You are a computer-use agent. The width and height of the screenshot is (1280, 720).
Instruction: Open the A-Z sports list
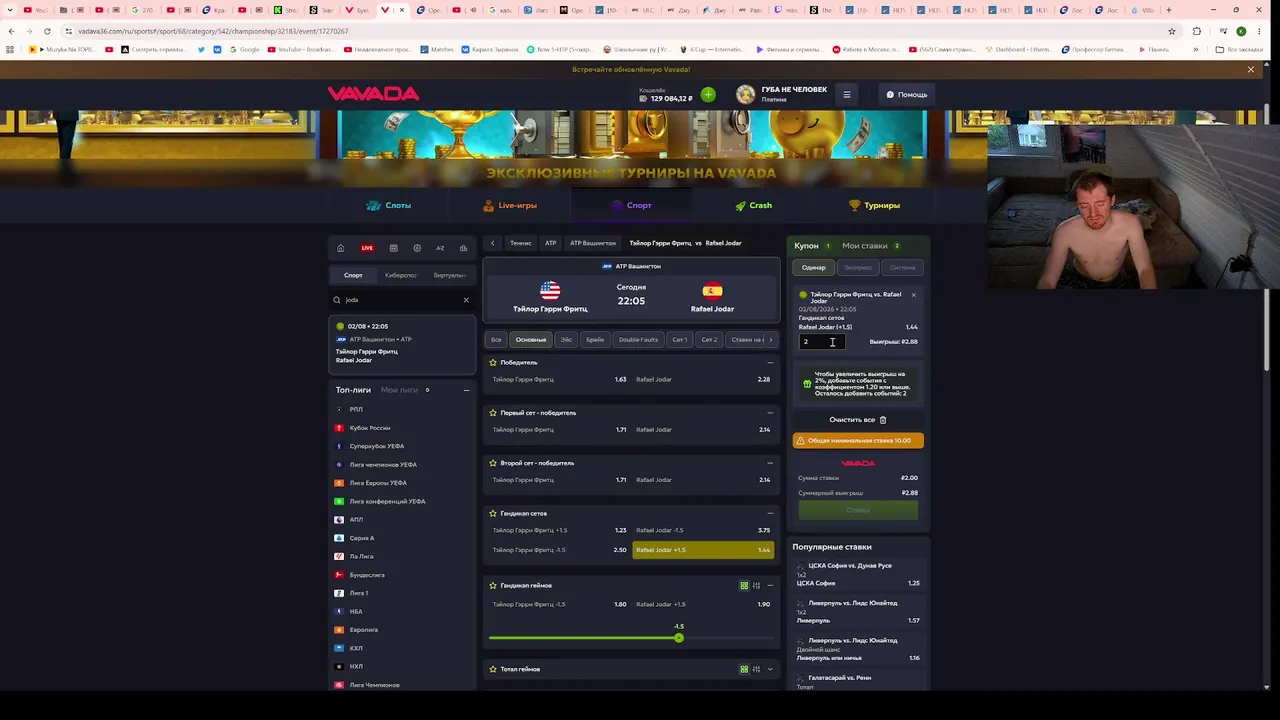[x=440, y=248]
